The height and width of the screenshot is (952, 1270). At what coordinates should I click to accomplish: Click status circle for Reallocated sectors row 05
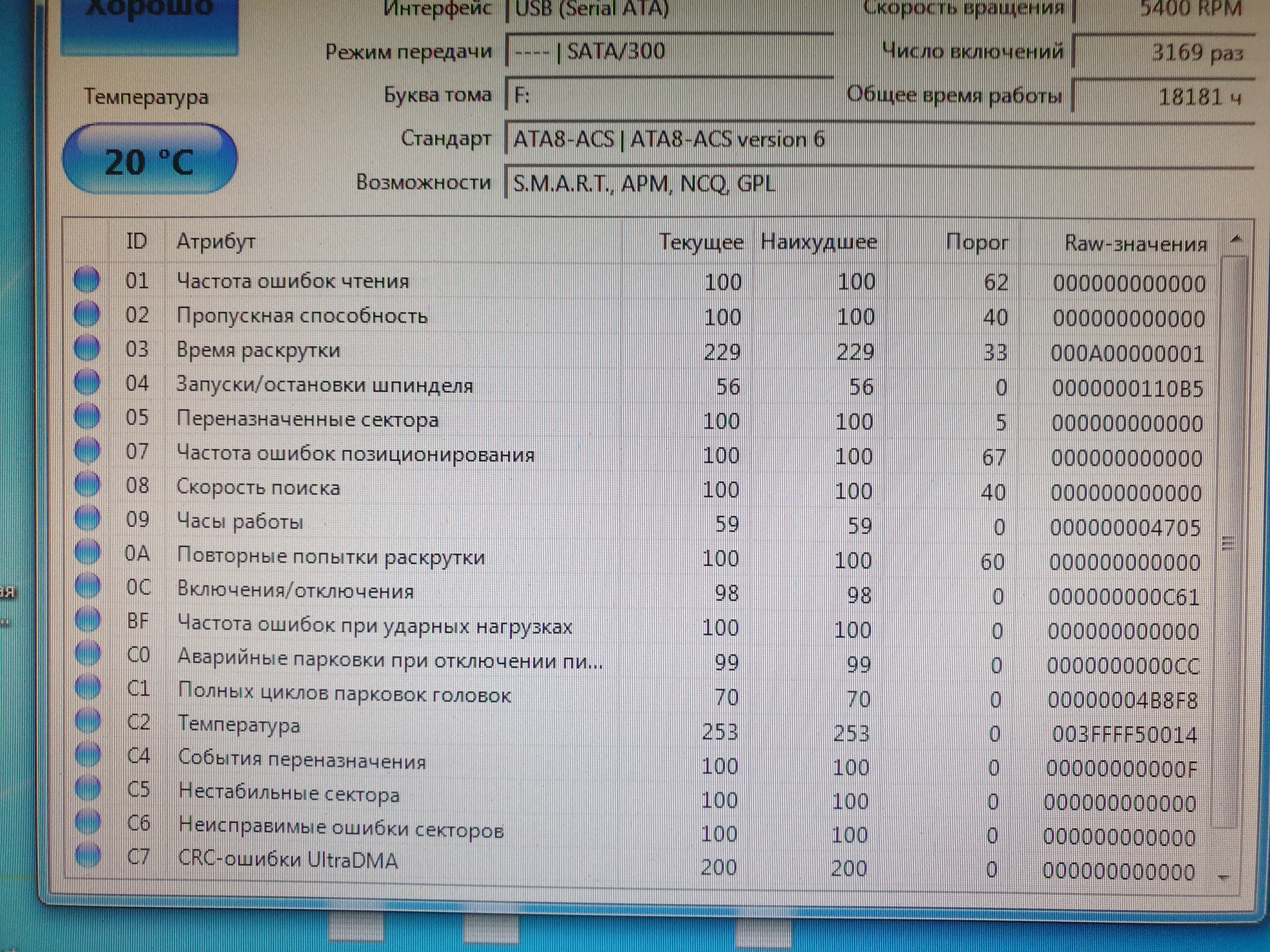pyautogui.click(x=87, y=417)
